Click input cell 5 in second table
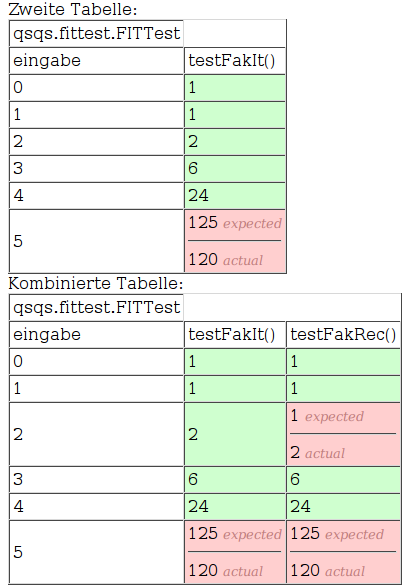 pyautogui.click(x=96, y=241)
